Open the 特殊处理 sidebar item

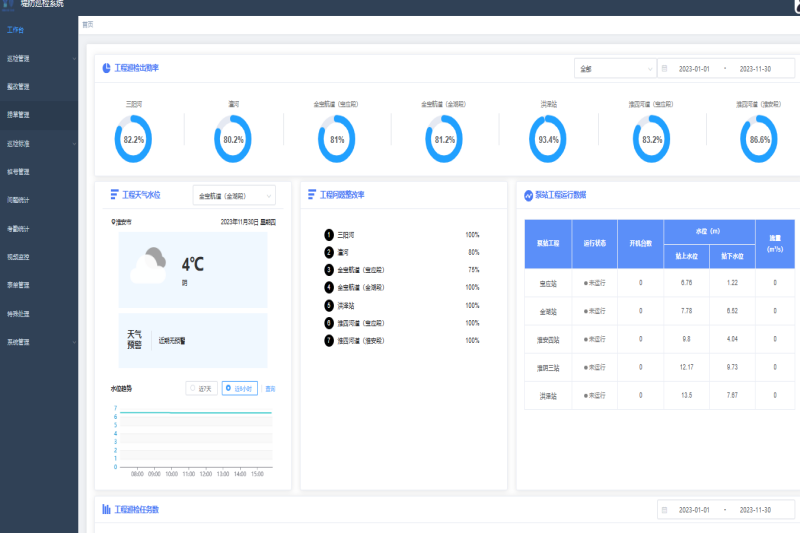[39, 314]
